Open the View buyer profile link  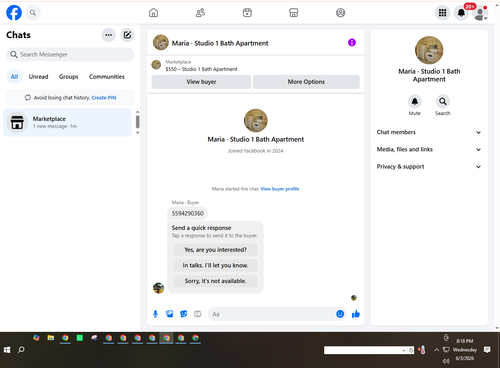click(280, 189)
